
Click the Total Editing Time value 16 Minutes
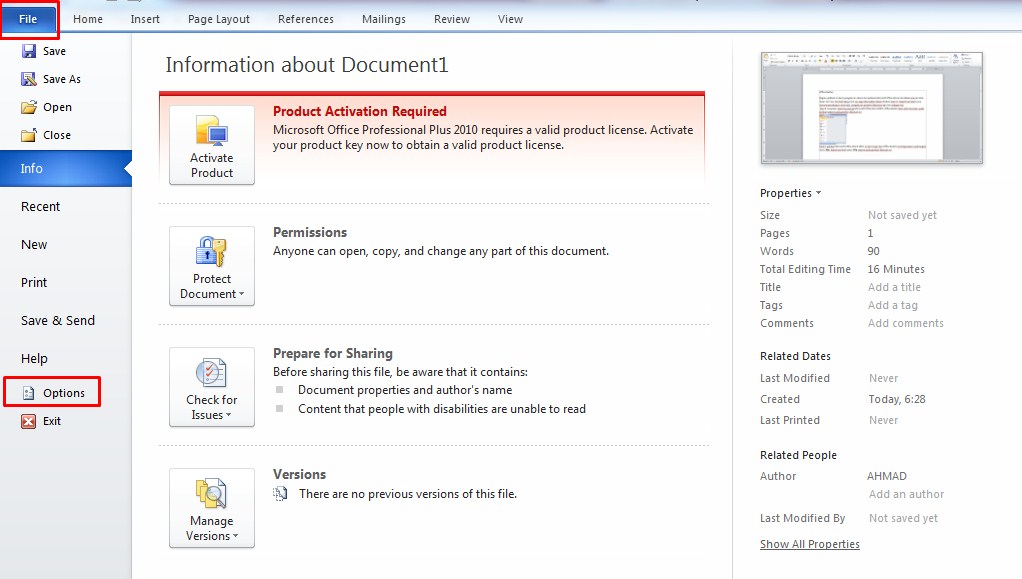[896, 269]
